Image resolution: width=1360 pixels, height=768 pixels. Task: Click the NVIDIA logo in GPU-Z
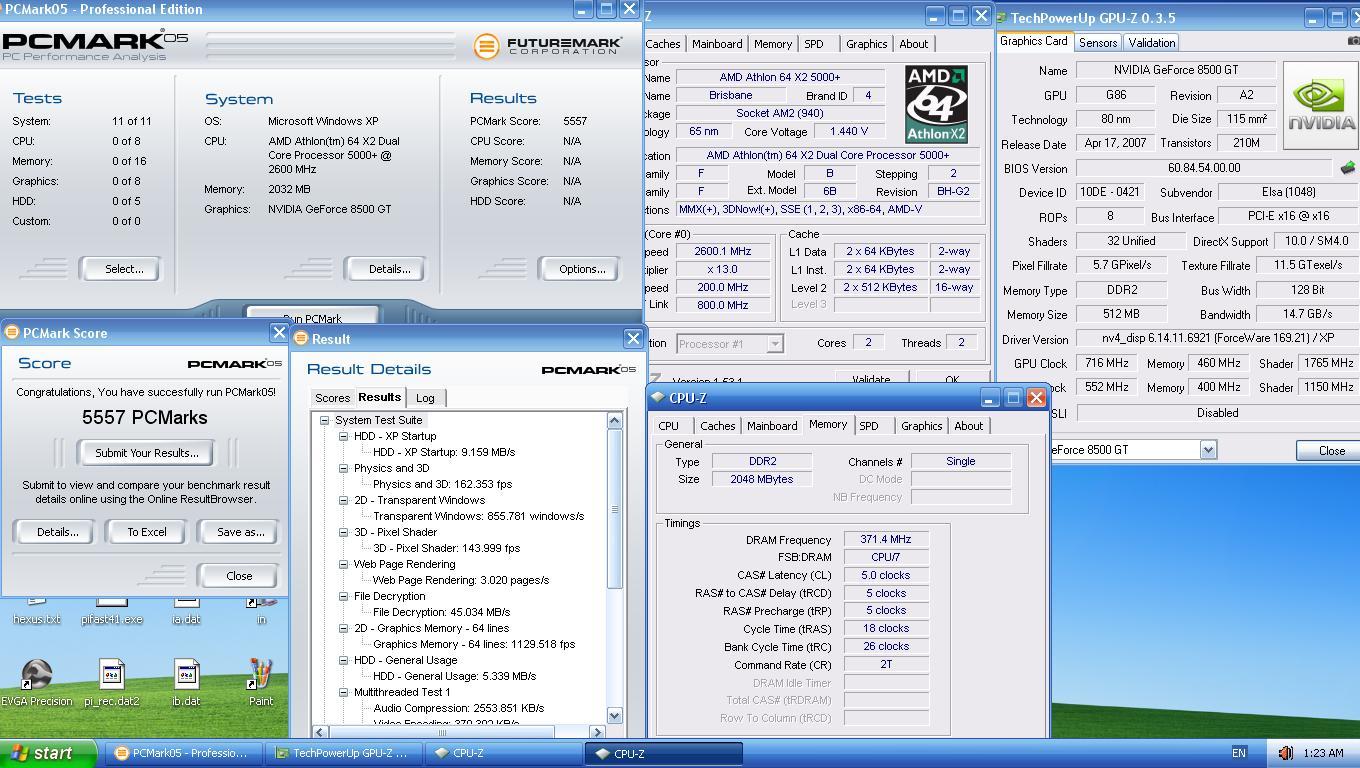click(1321, 105)
